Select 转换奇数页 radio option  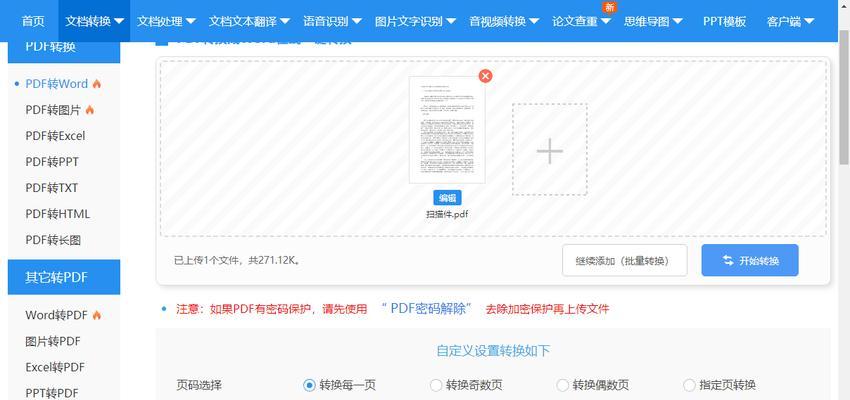pos(436,385)
